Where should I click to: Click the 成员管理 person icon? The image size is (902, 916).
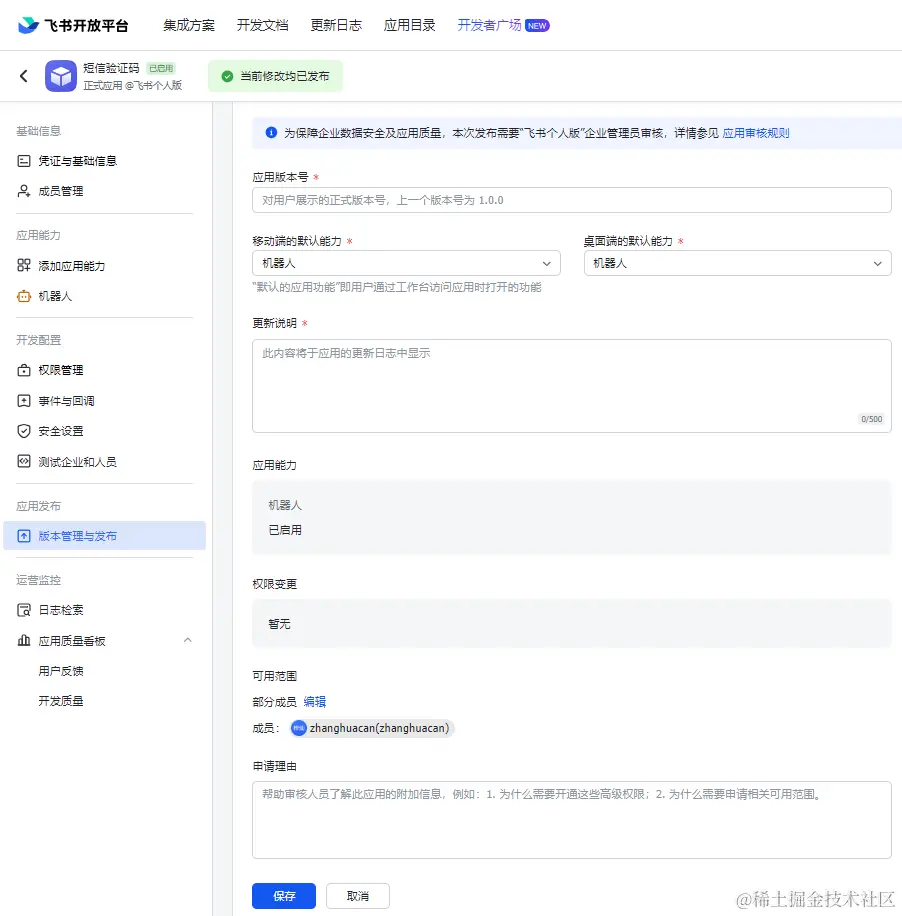click(24, 191)
